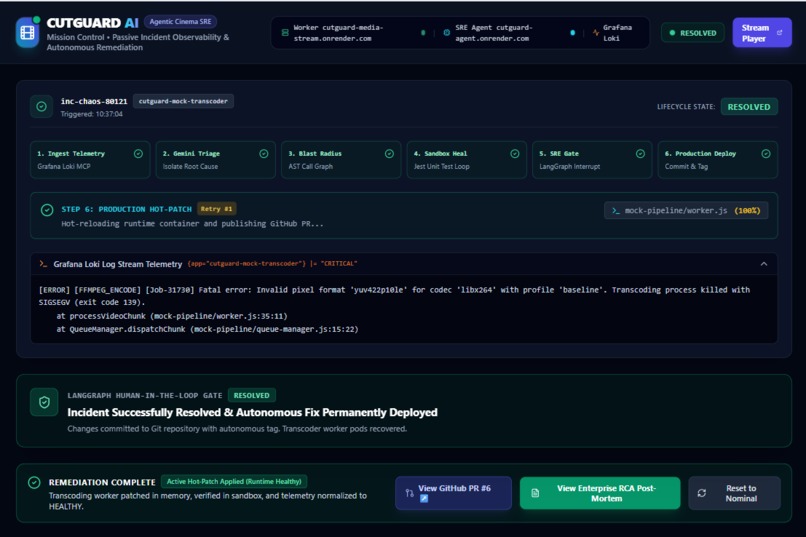This screenshot has width=806, height=537.
Task: Click terminal icon beside Grafana Loki Log Stream
Action: [x=43, y=264]
